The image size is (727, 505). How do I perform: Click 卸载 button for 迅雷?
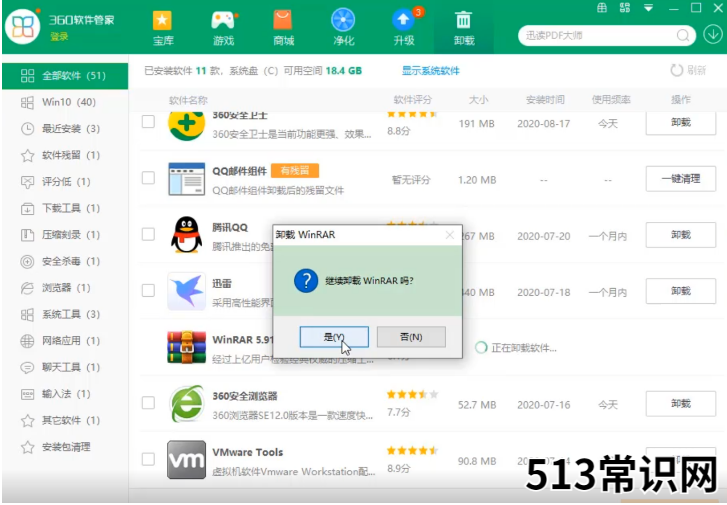(x=681, y=291)
